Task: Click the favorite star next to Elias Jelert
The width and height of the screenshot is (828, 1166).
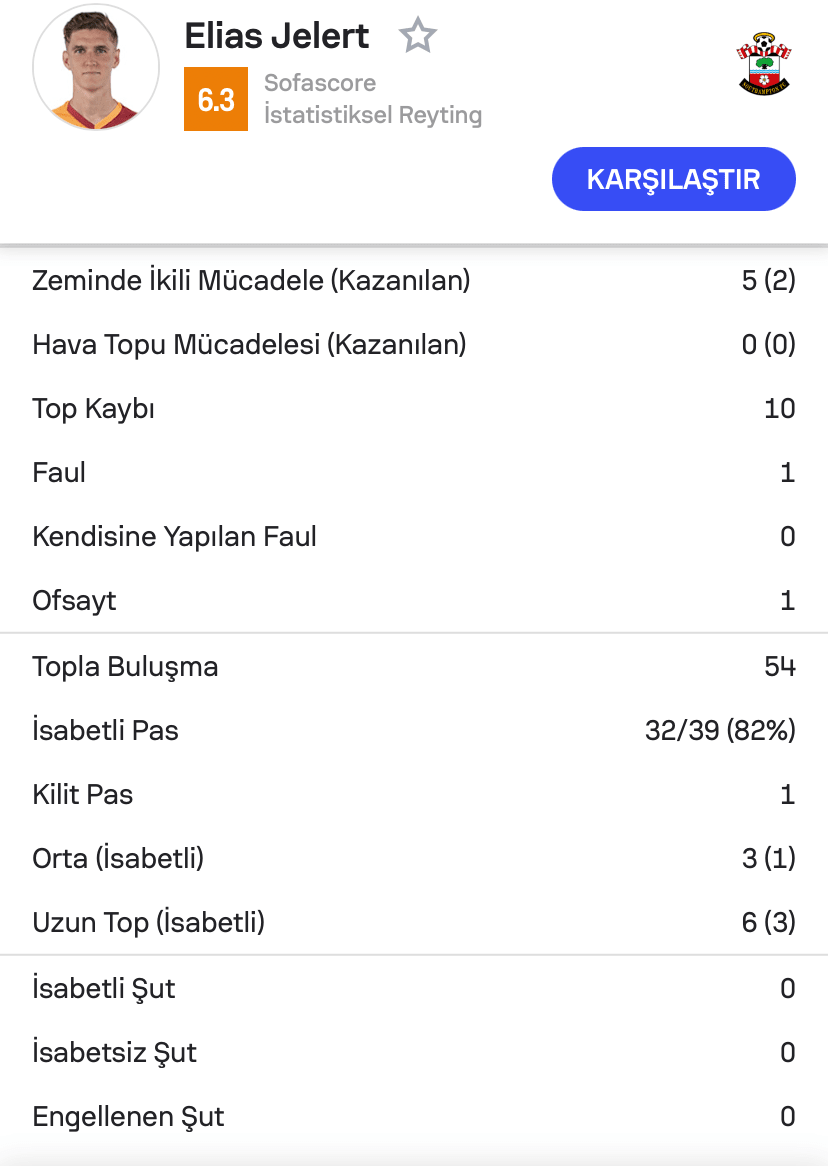Action: (x=417, y=37)
